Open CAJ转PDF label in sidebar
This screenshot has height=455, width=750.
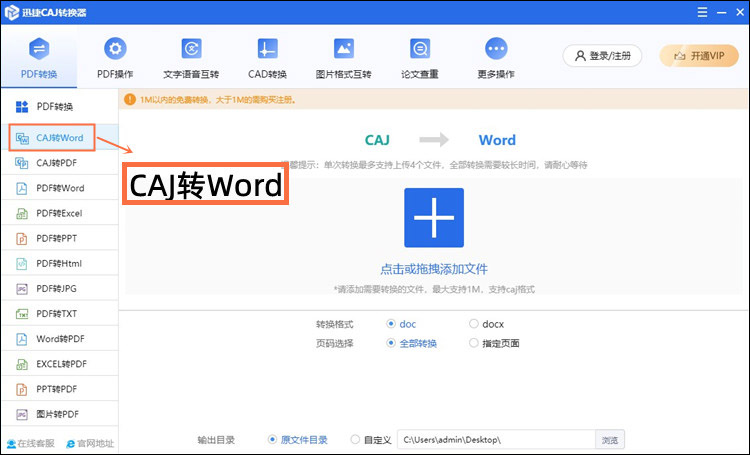click(56, 163)
